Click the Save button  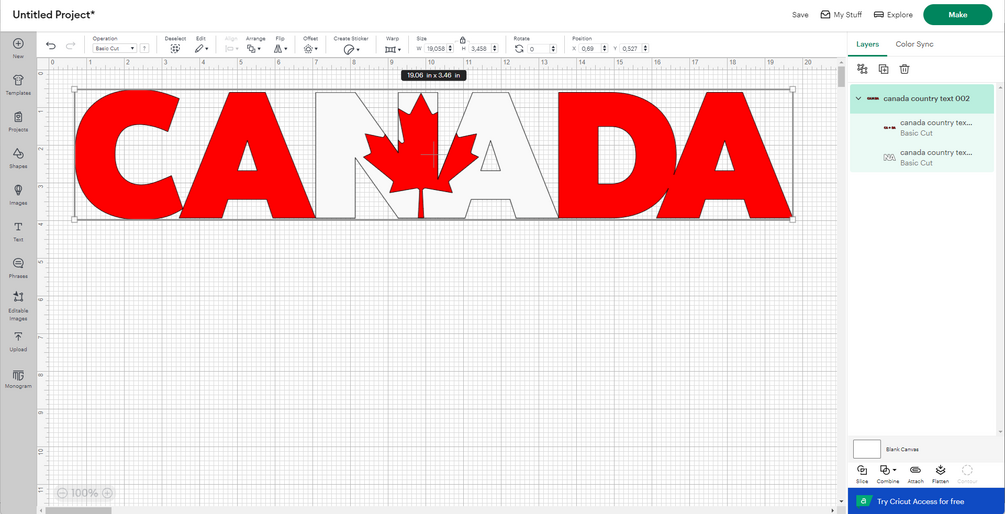coord(800,15)
